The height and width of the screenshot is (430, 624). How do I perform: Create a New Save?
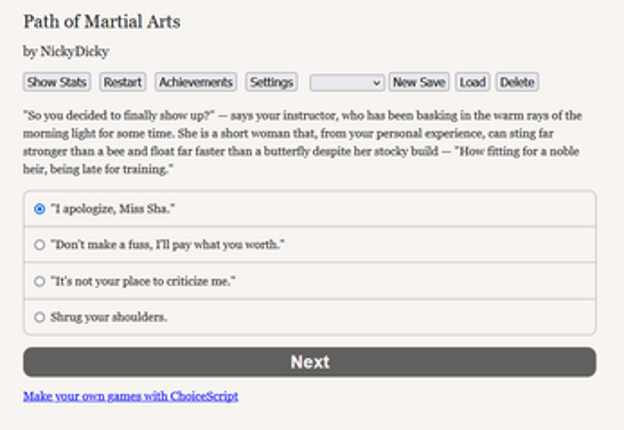(x=419, y=82)
